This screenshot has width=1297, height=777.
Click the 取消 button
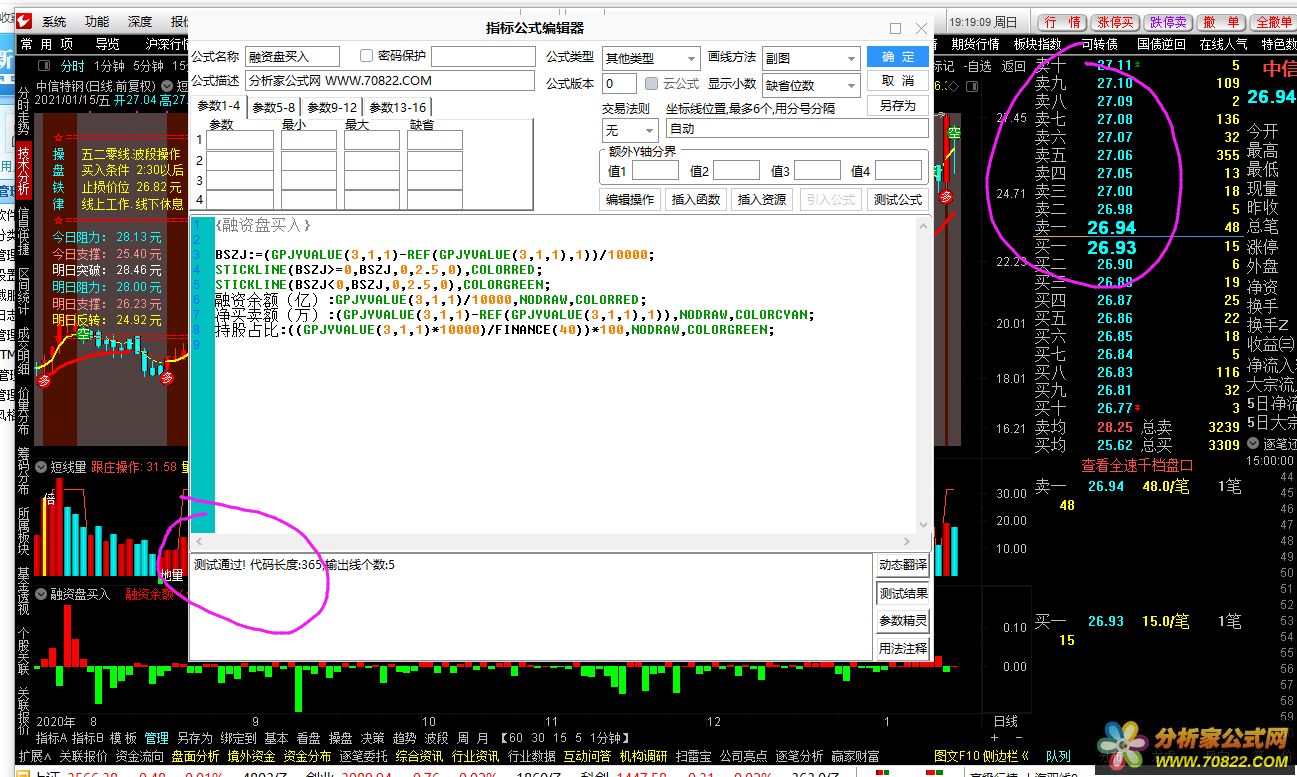click(x=897, y=81)
